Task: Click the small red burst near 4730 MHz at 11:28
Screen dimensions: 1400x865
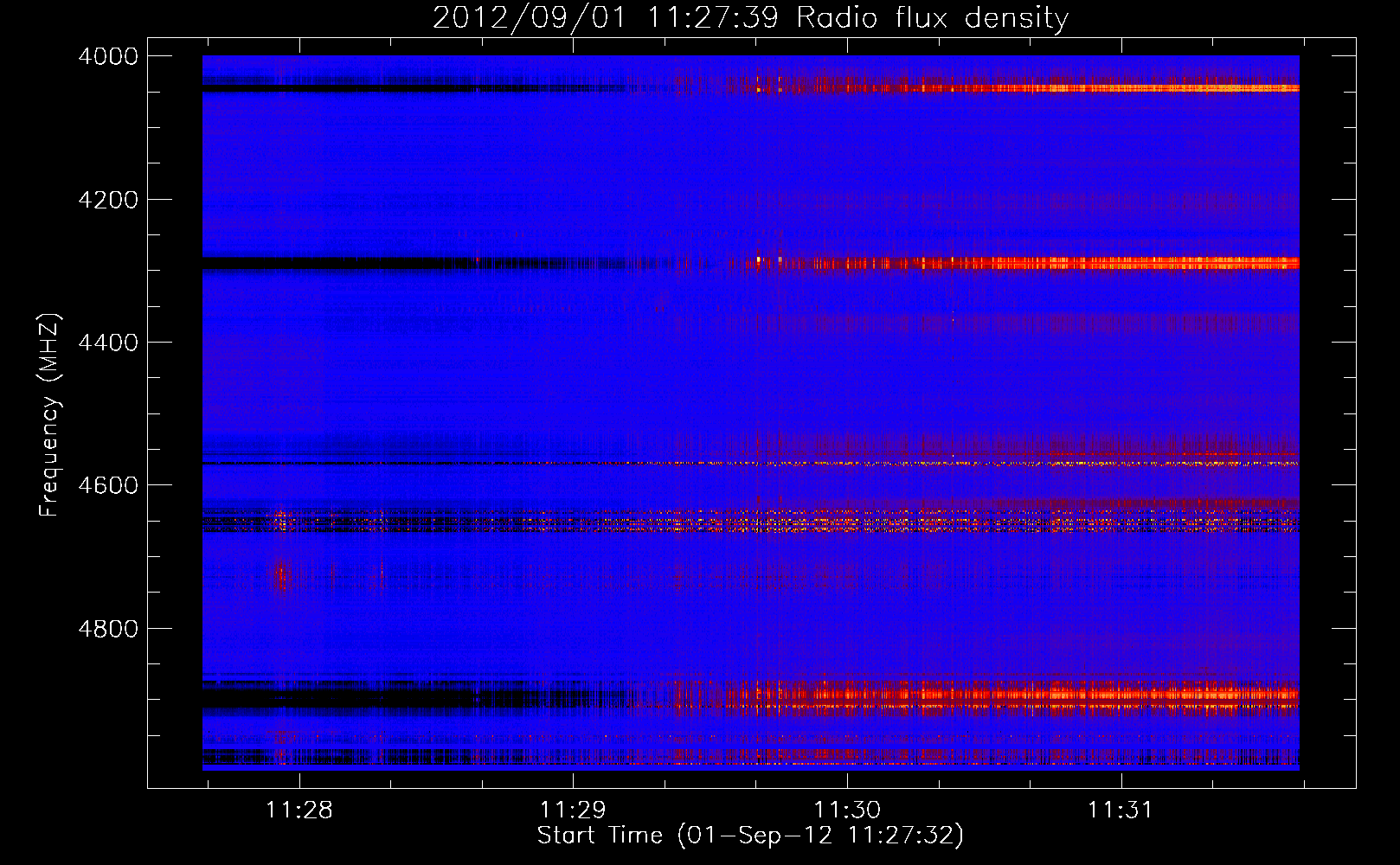Action: pos(283,575)
